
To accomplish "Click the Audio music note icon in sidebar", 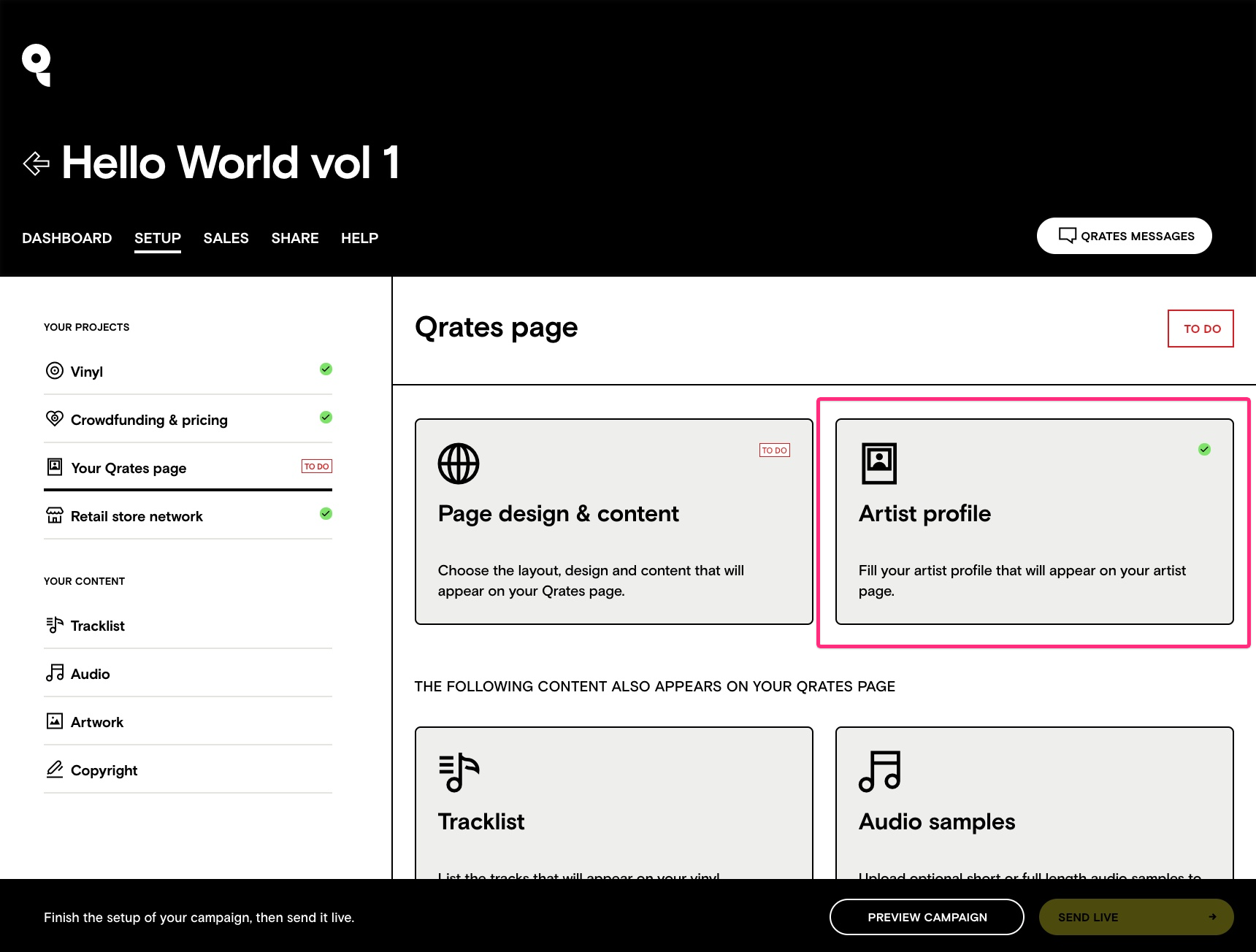I will (55, 672).
